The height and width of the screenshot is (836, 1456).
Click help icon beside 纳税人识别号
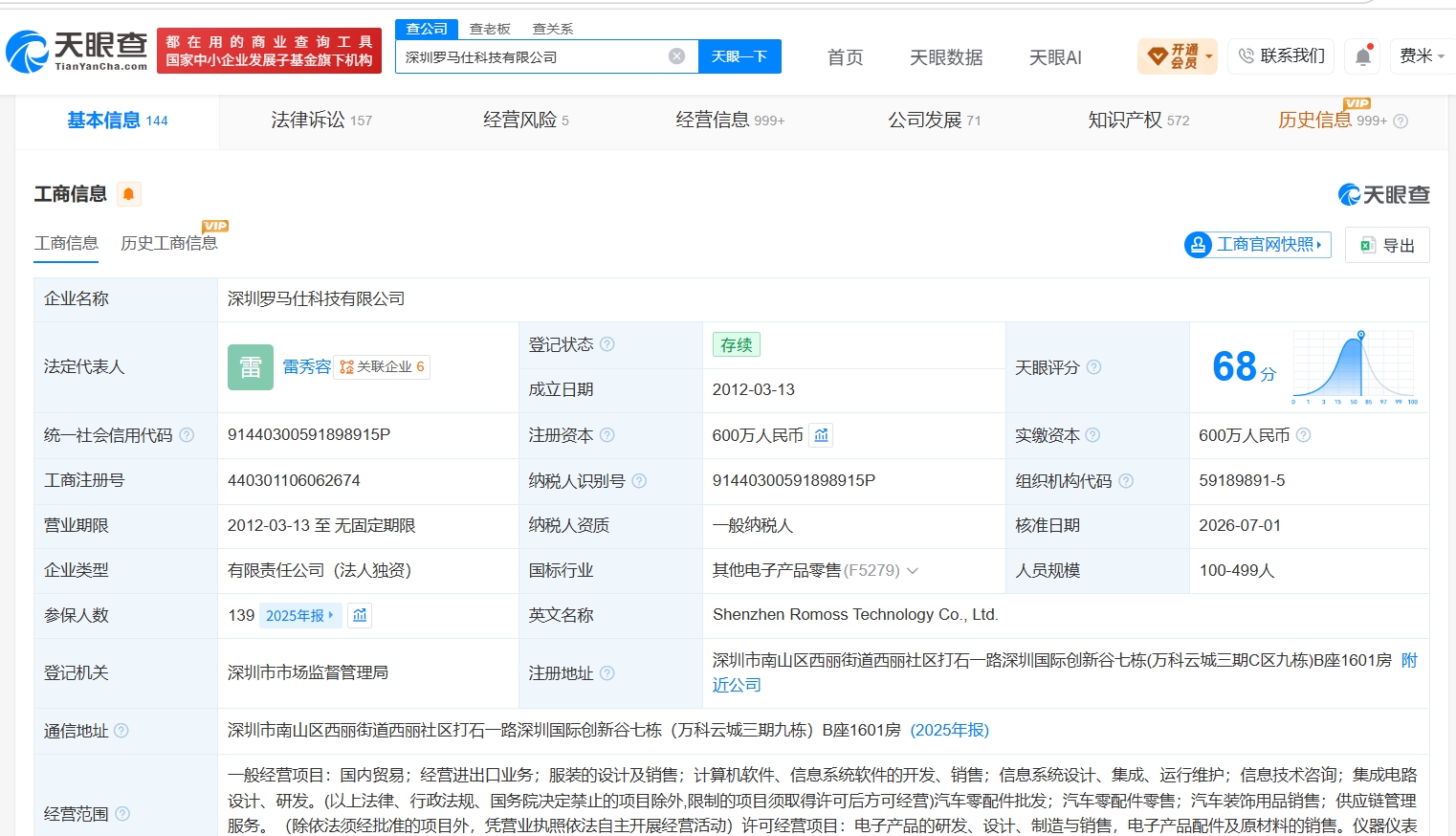pyautogui.click(x=639, y=481)
